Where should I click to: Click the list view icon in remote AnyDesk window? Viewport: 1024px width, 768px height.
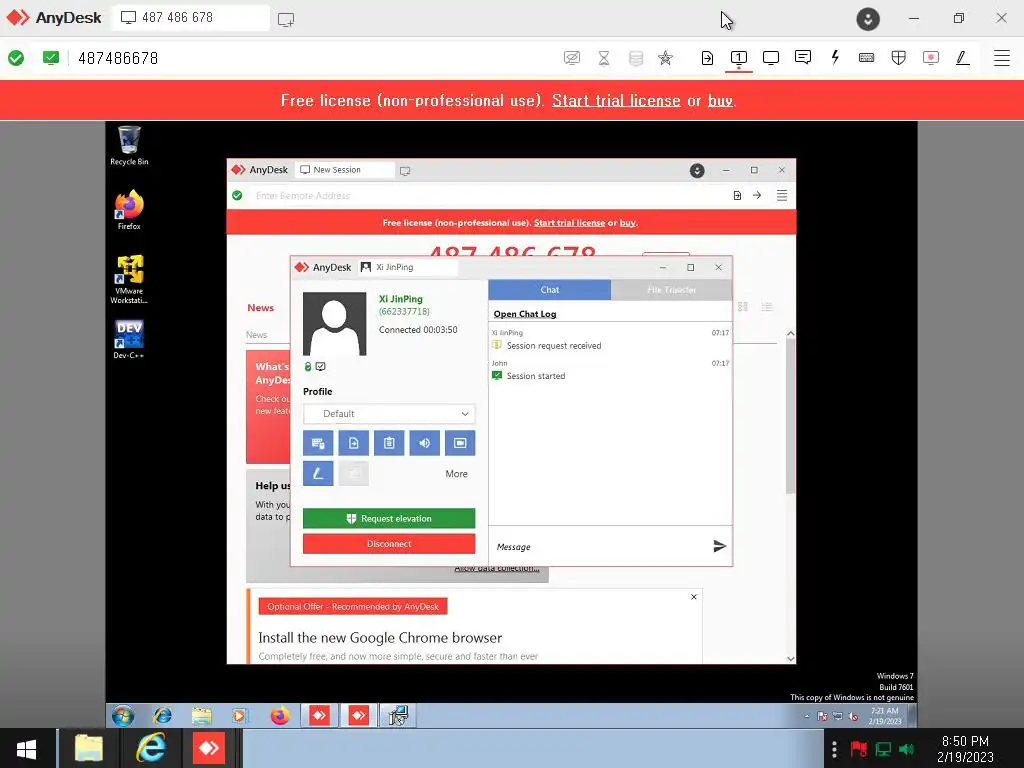coord(767,307)
